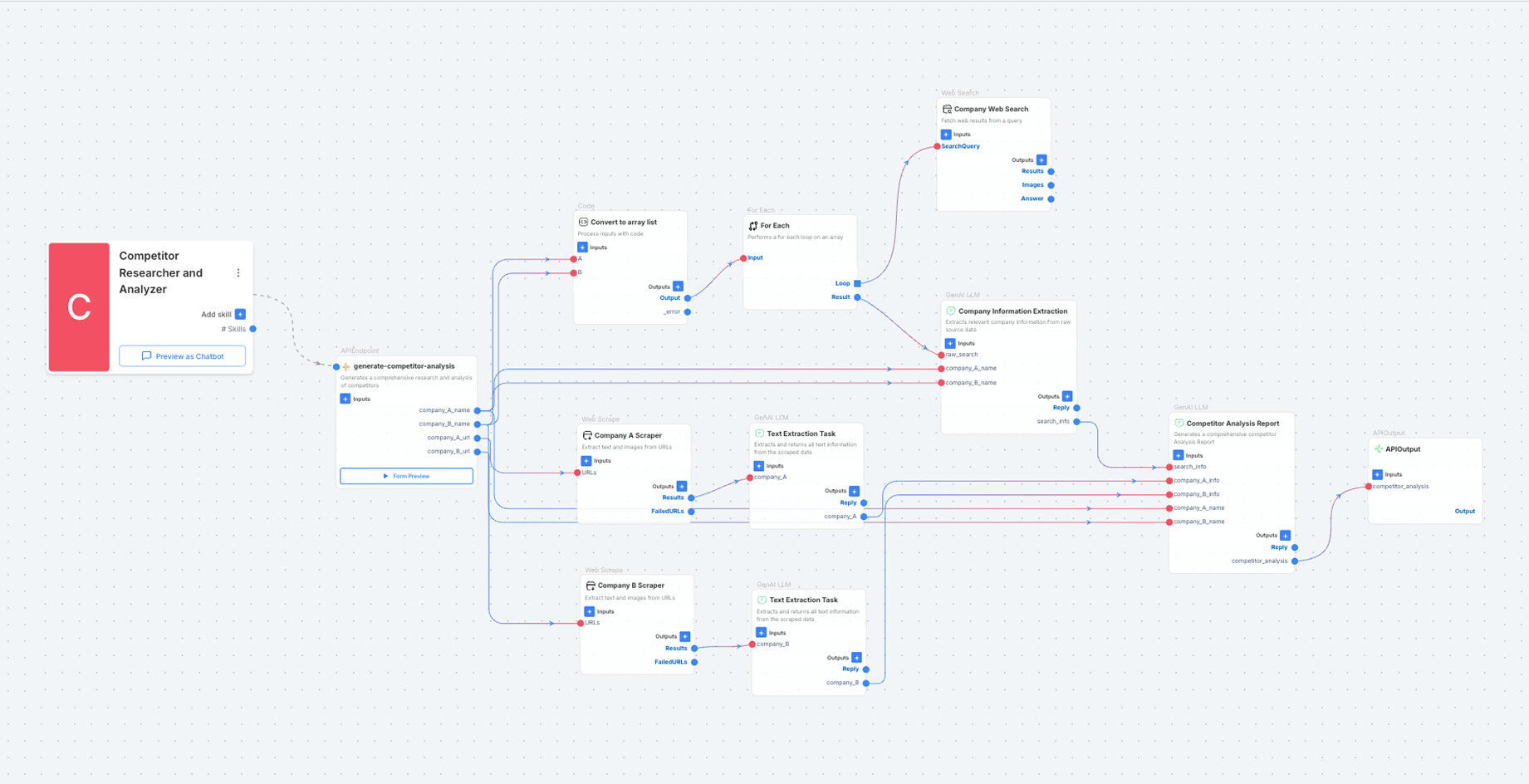
Task: Select the competitor_analysis output port
Action: (x=1295, y=561)
